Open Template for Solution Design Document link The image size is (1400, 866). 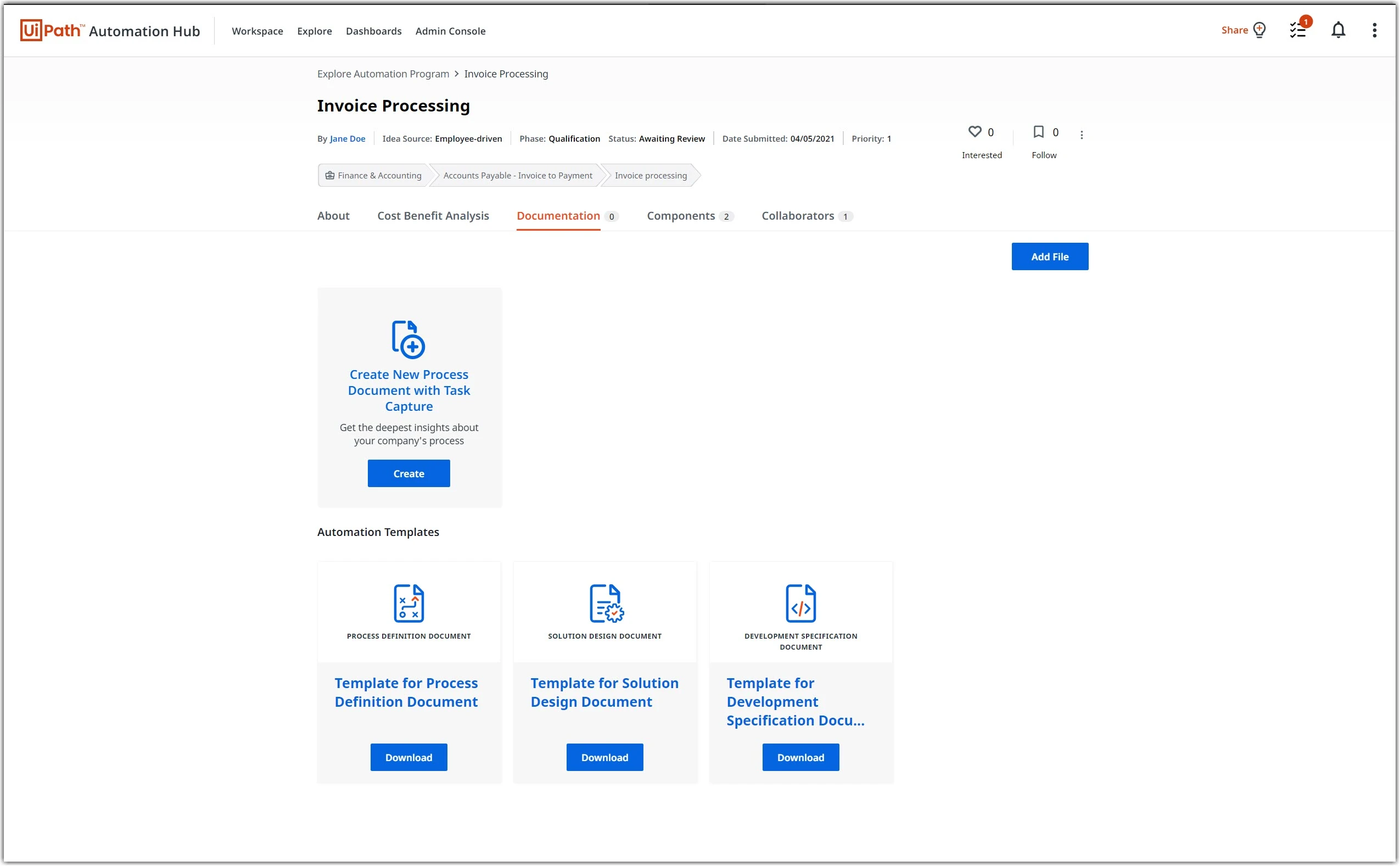[604, 692]
